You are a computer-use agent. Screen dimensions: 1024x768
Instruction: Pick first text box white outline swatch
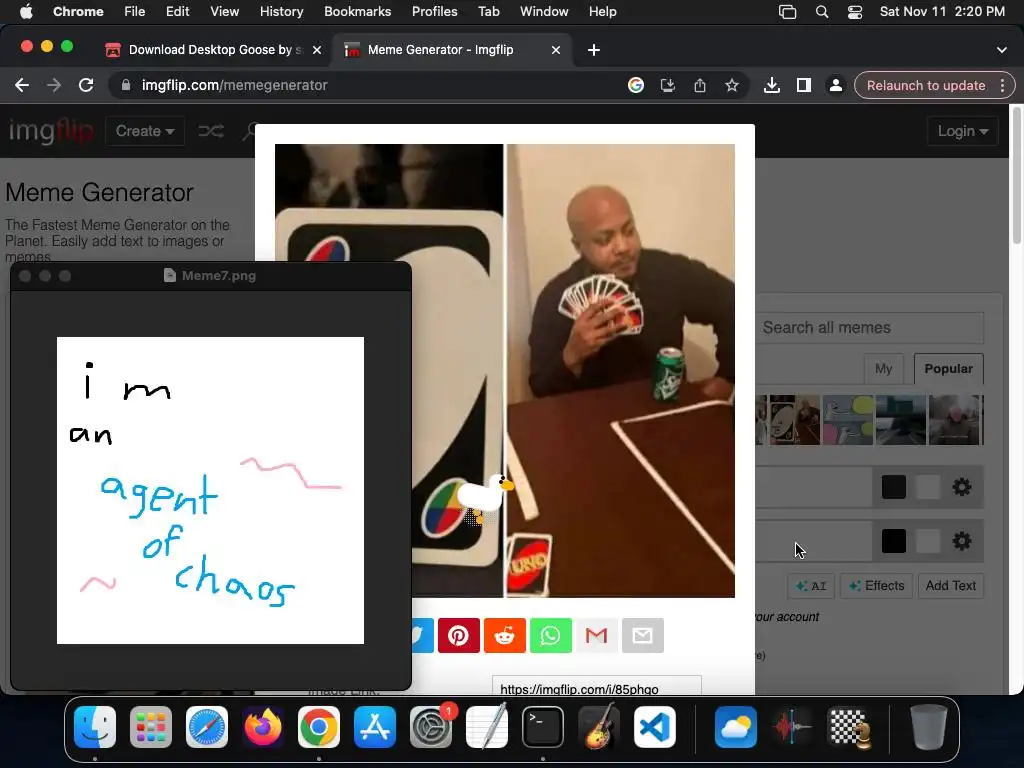pos(928,487)
